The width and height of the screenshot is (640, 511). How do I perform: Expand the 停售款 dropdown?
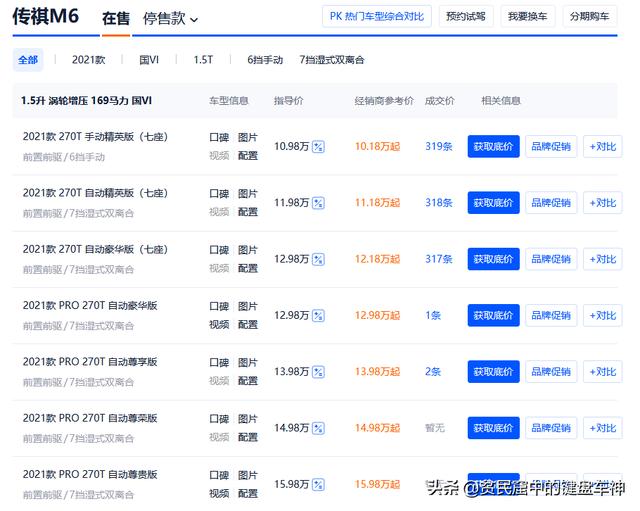tap(170, 19)
